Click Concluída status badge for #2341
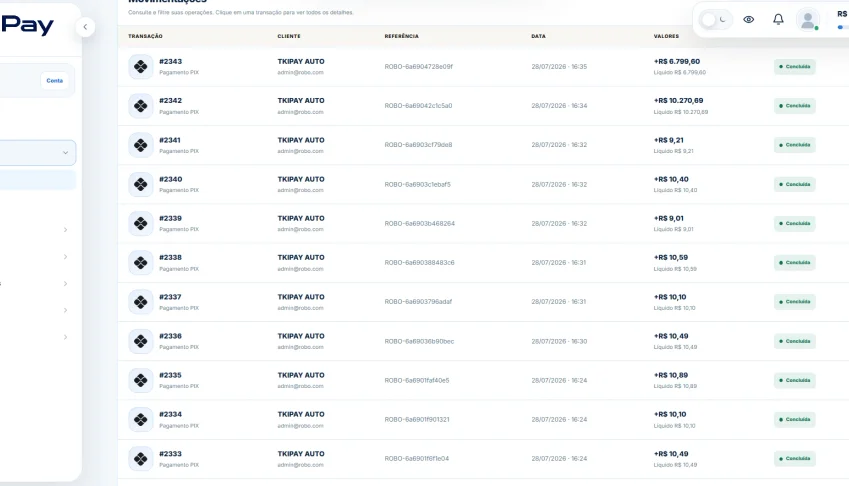The width and height of the screenshot is (849, 486). pos(794,145)
